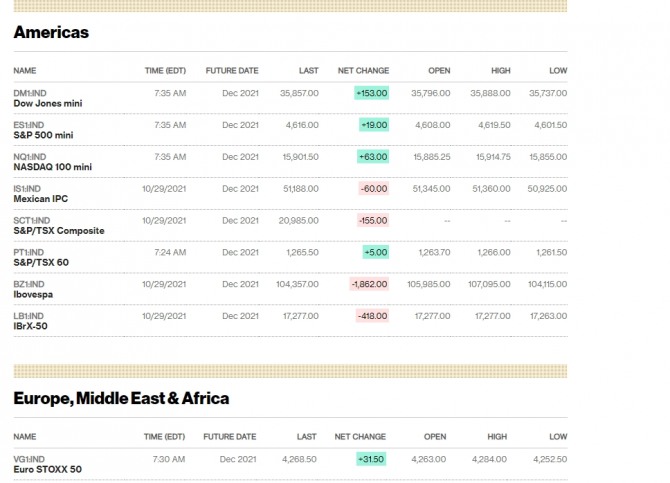Open NASDAQ 100 mini quote page
The image size is (670, 483).
52,167
